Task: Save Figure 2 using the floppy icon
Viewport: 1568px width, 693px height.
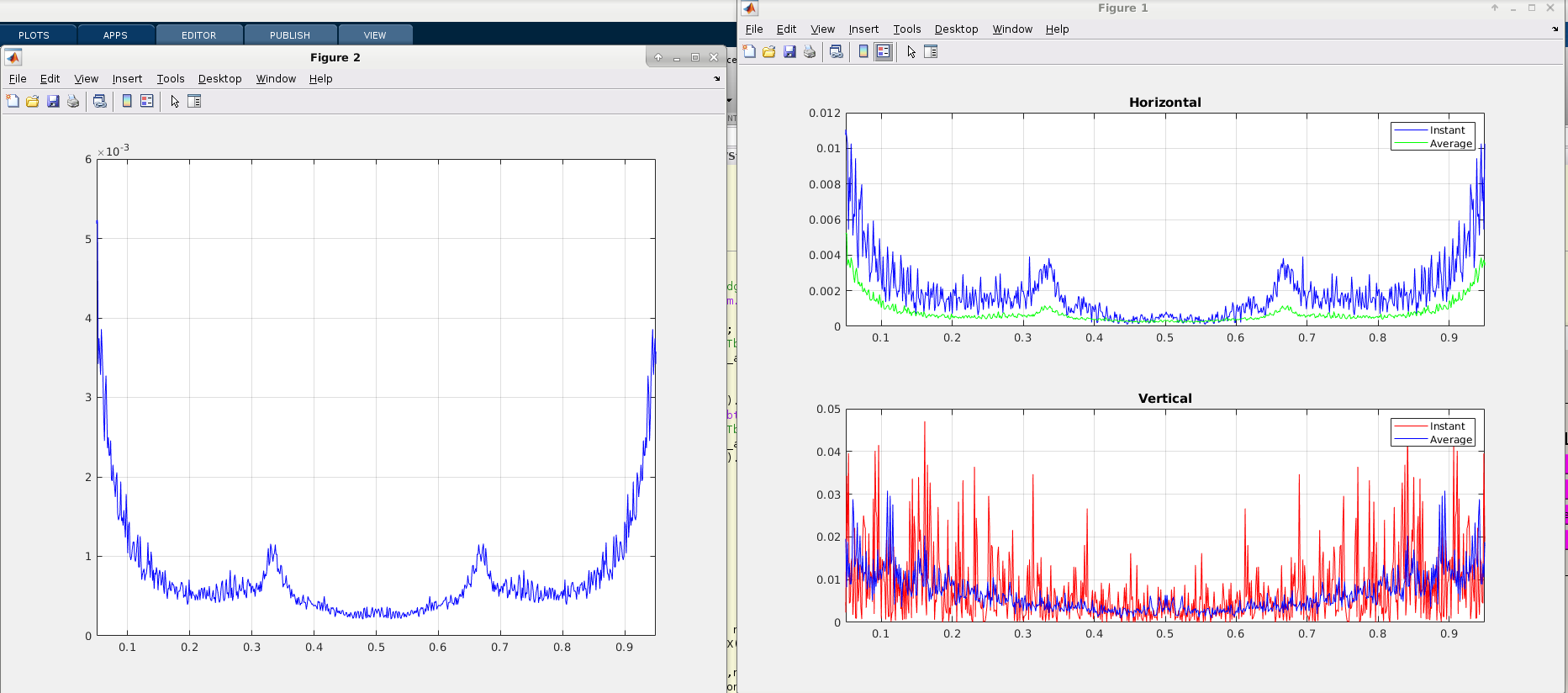Action: point(53,102)
